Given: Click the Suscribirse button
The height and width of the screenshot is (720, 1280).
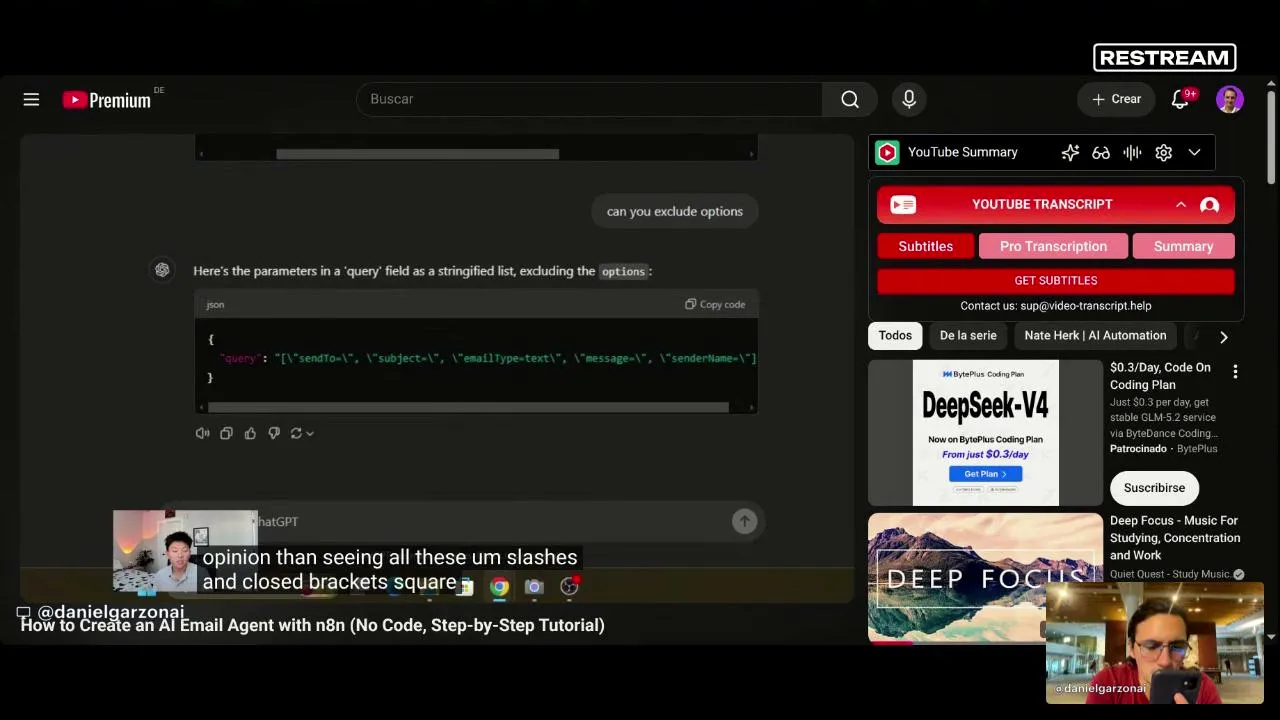Looking at the screenshot, I should 1154,488.
